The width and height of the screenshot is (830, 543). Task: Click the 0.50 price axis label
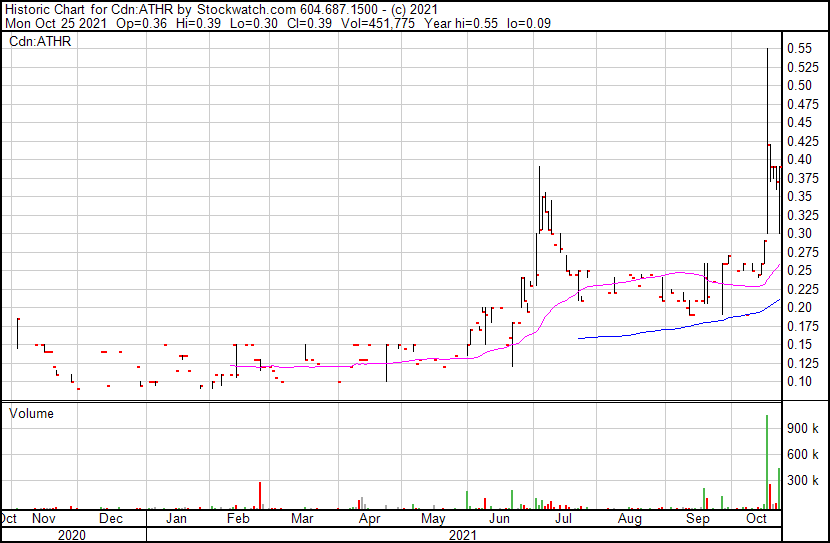(799, 85)
